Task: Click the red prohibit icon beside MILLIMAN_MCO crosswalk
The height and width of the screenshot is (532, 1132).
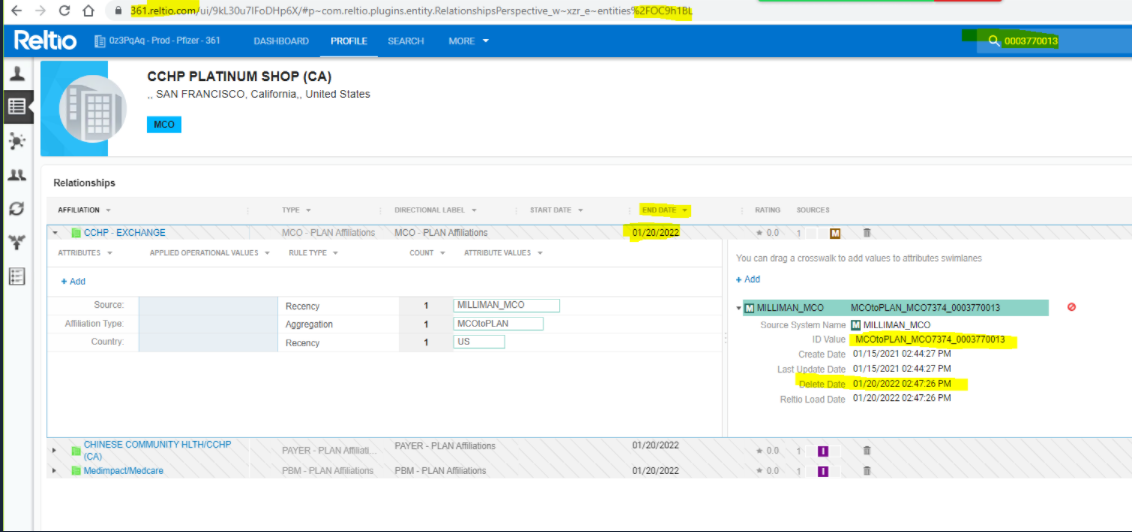Action: tap(1071, 307)
